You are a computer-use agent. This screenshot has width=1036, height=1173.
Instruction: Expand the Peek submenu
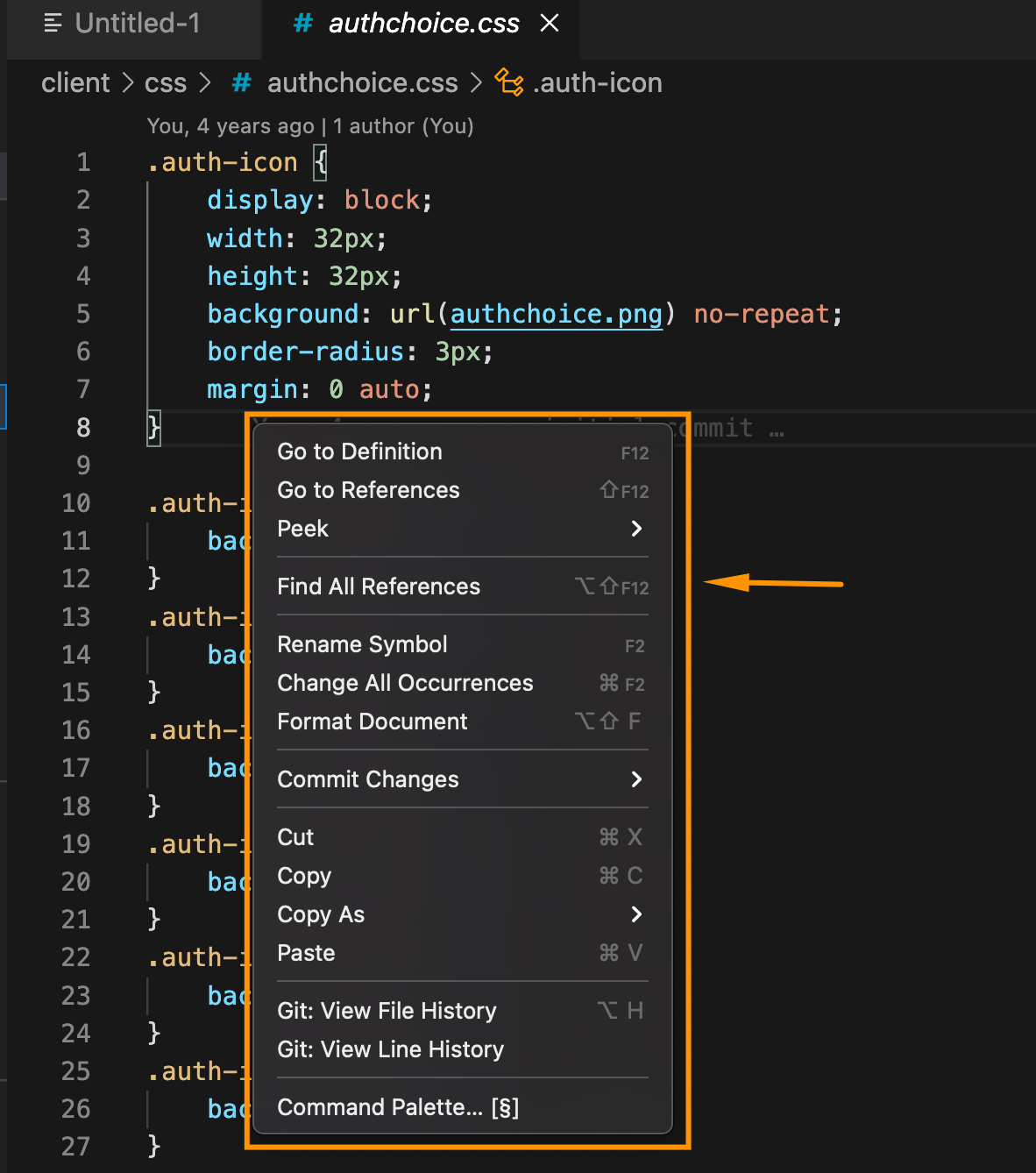463,530
